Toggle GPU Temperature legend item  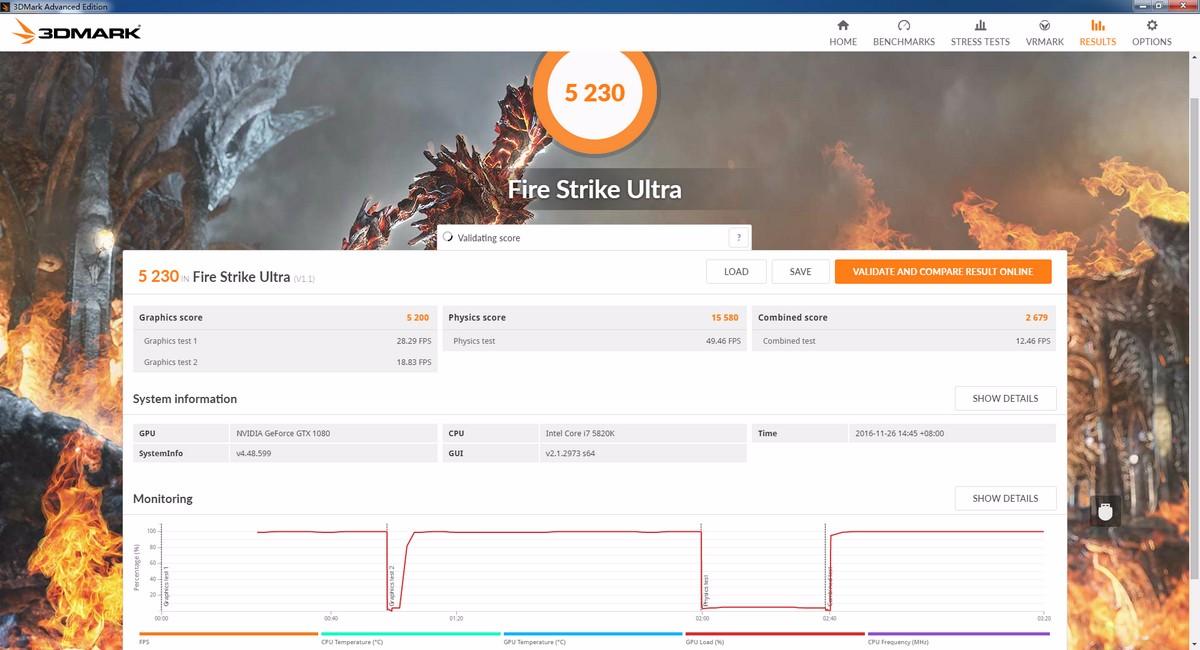click(534, 641)
